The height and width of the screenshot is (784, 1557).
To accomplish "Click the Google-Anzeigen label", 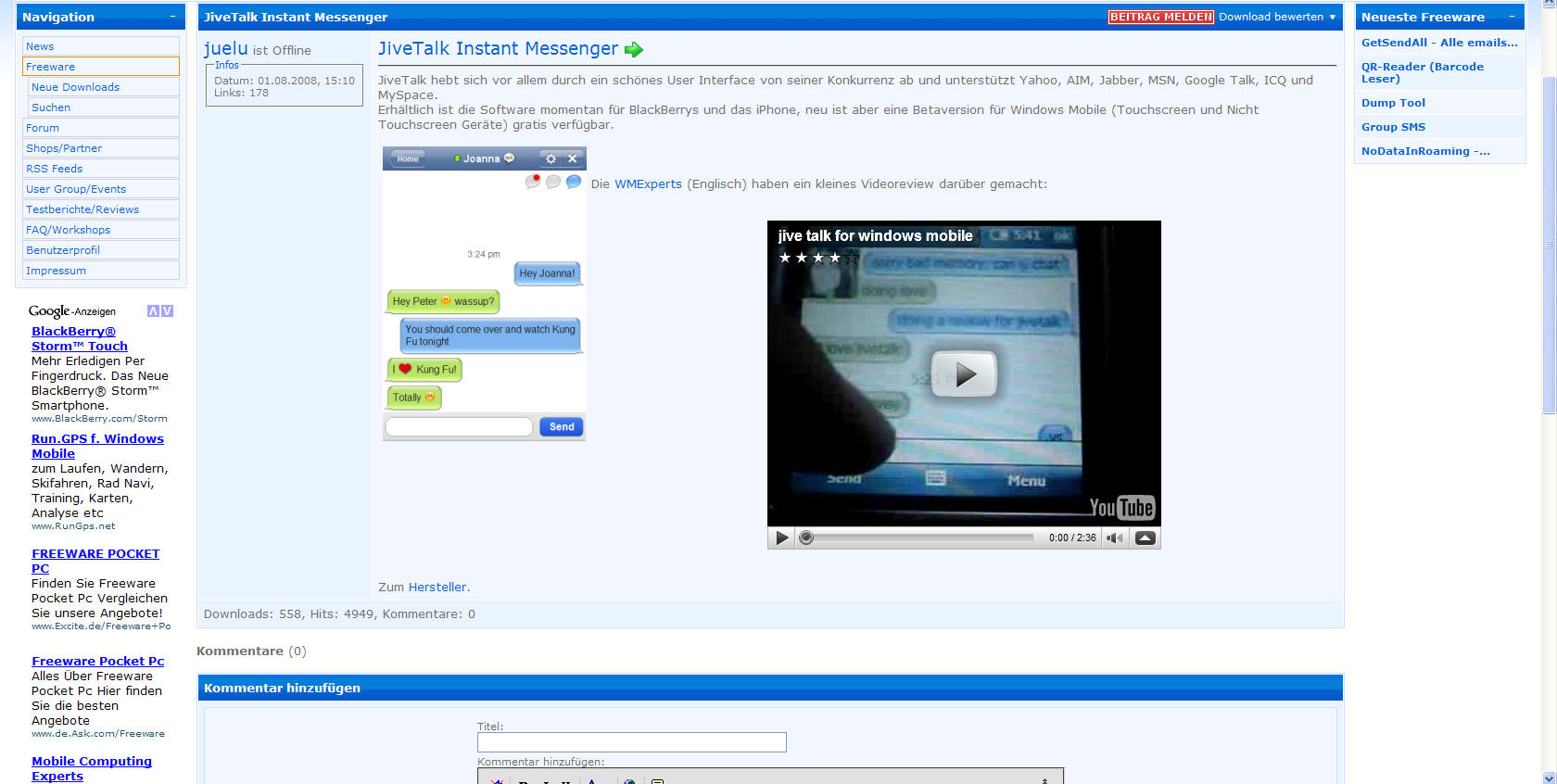I will pos(72,311).
